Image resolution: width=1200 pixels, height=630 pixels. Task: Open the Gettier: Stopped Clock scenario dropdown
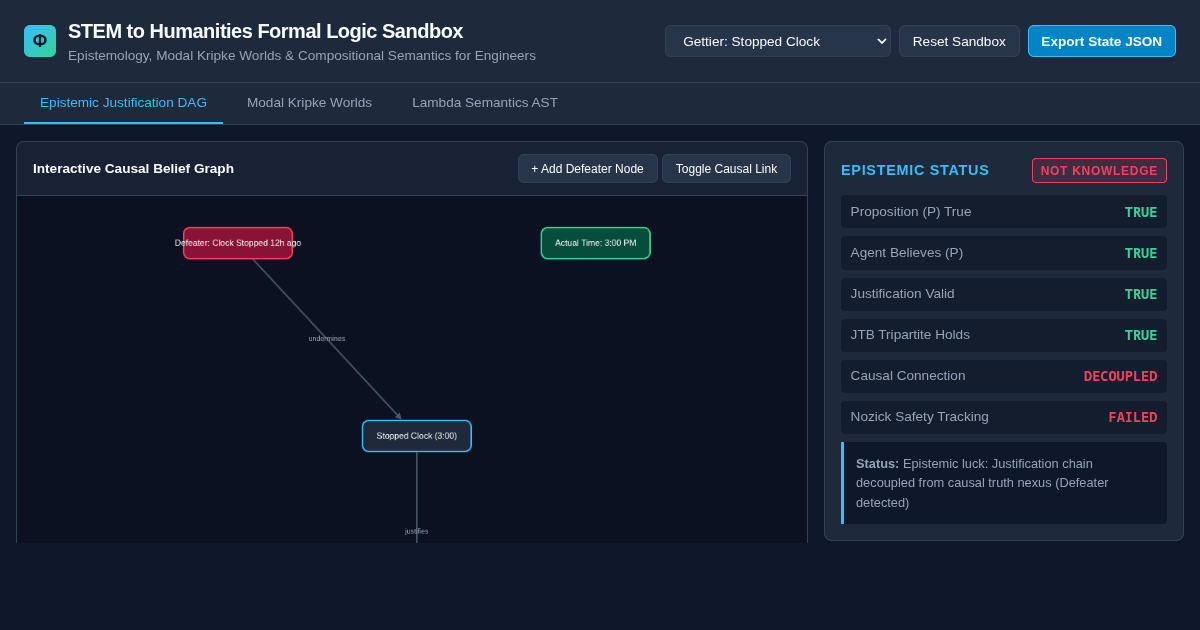[x=778, y=41]
